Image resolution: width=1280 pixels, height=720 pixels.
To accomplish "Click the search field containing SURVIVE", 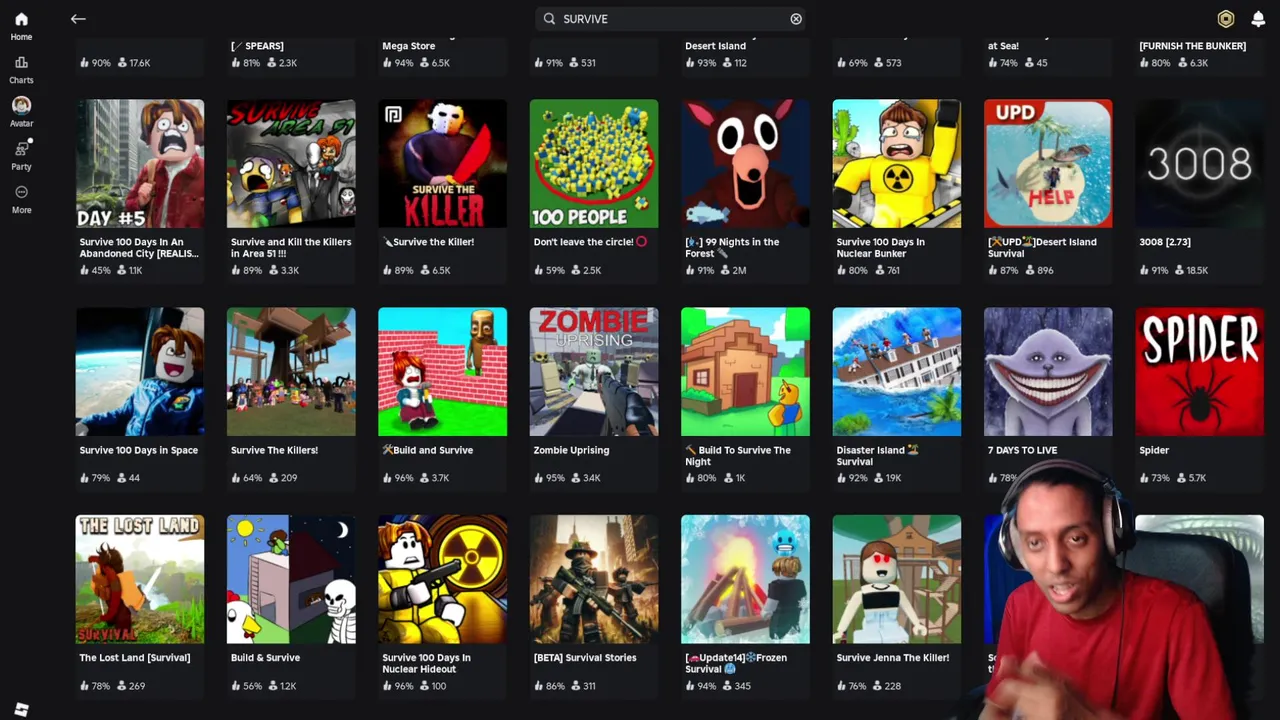I will pyautogui.click(x=672, y=19).
